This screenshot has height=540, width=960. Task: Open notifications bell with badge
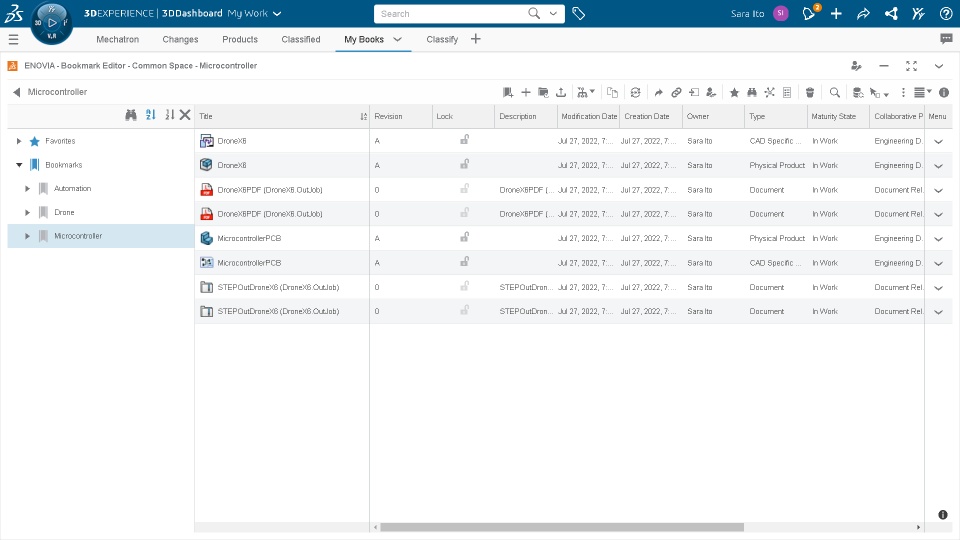point(809,13)
